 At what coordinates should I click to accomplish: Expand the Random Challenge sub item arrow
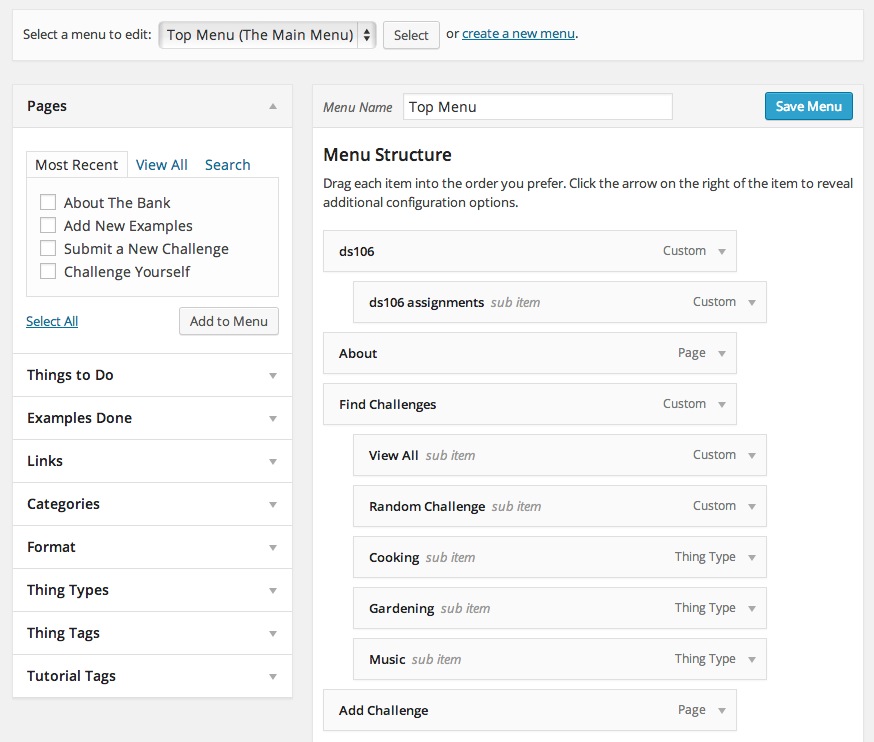[752, 506]
